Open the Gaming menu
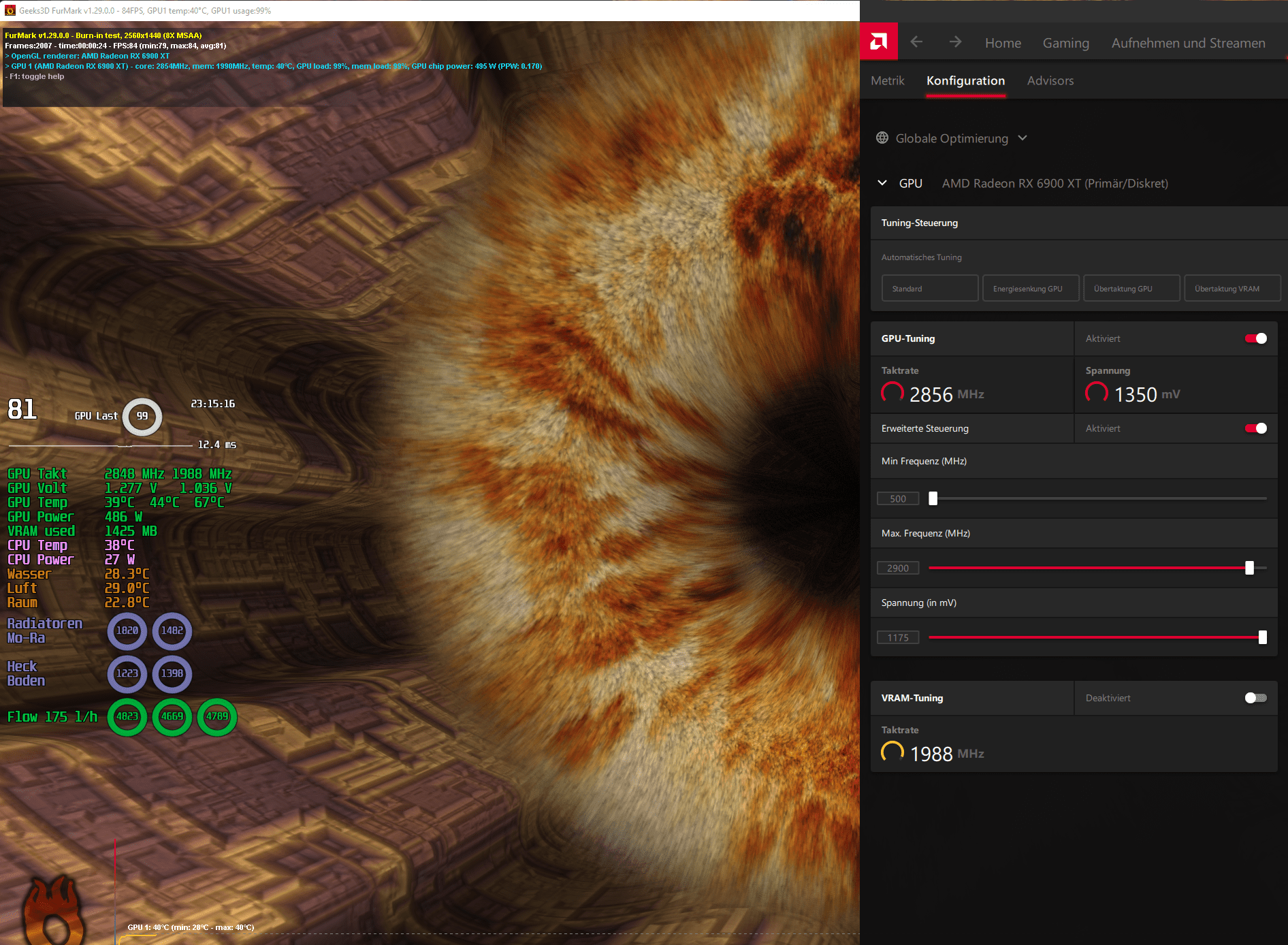Image resolution: width=1288 pixels, height=945 pixels. click(x=1066, y=43)
